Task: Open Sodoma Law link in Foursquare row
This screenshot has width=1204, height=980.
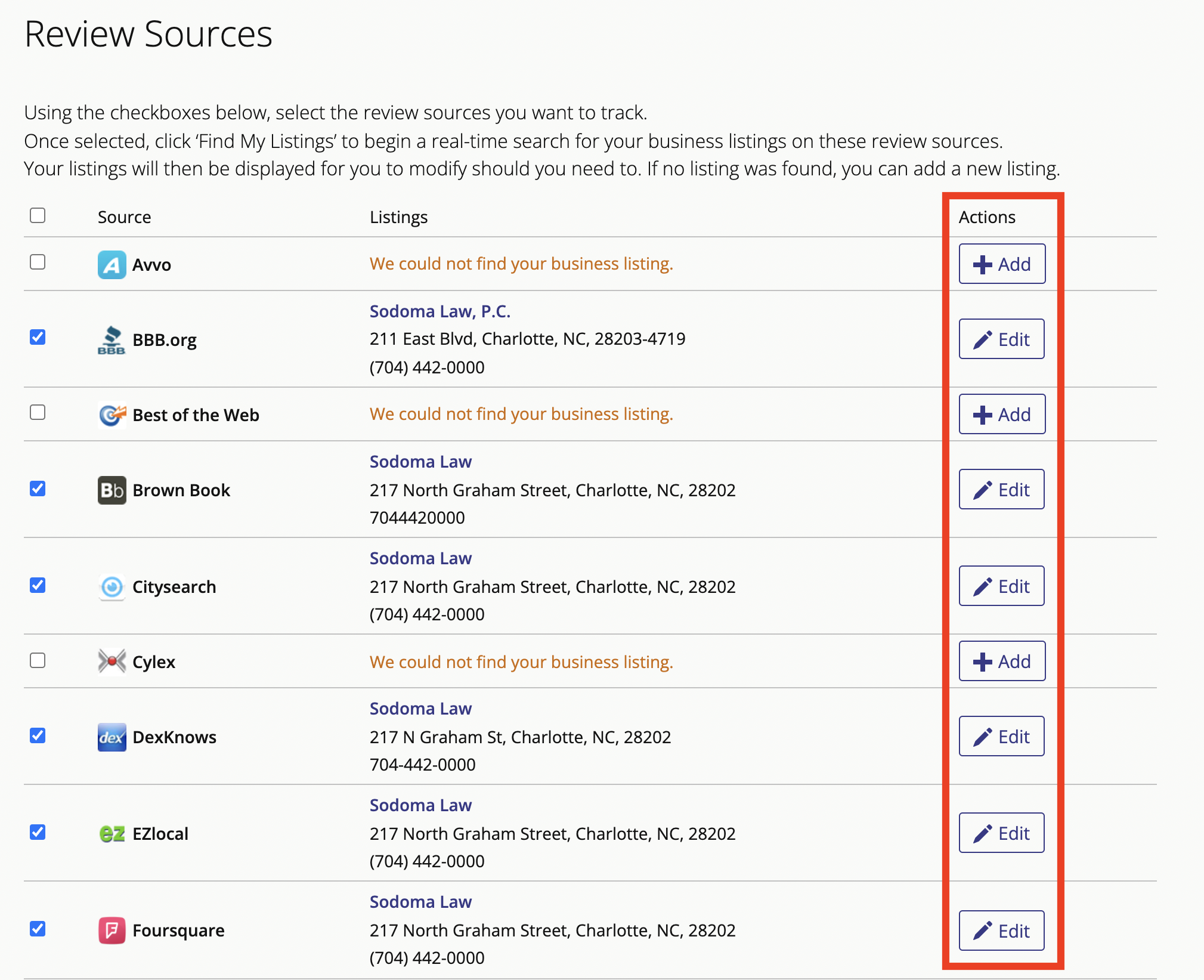Action: (x=420, y=902)
